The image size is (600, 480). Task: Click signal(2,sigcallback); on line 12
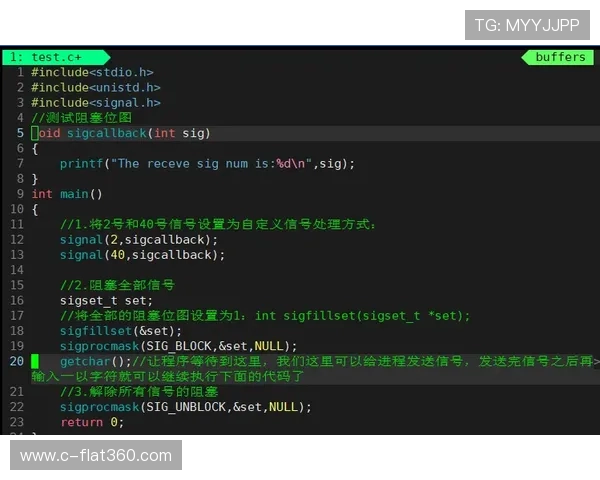click(139, 240)
